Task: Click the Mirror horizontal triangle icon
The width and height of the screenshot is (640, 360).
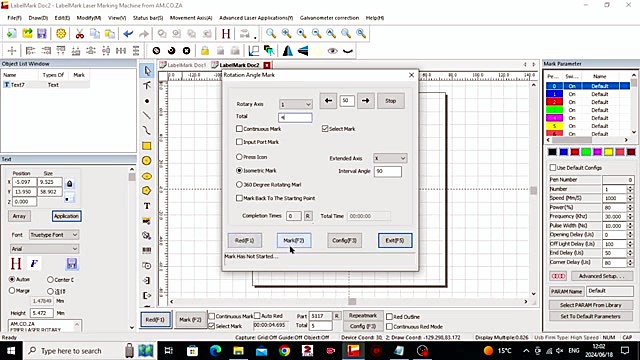Action: pyautogui.click(x=288, y=51)
